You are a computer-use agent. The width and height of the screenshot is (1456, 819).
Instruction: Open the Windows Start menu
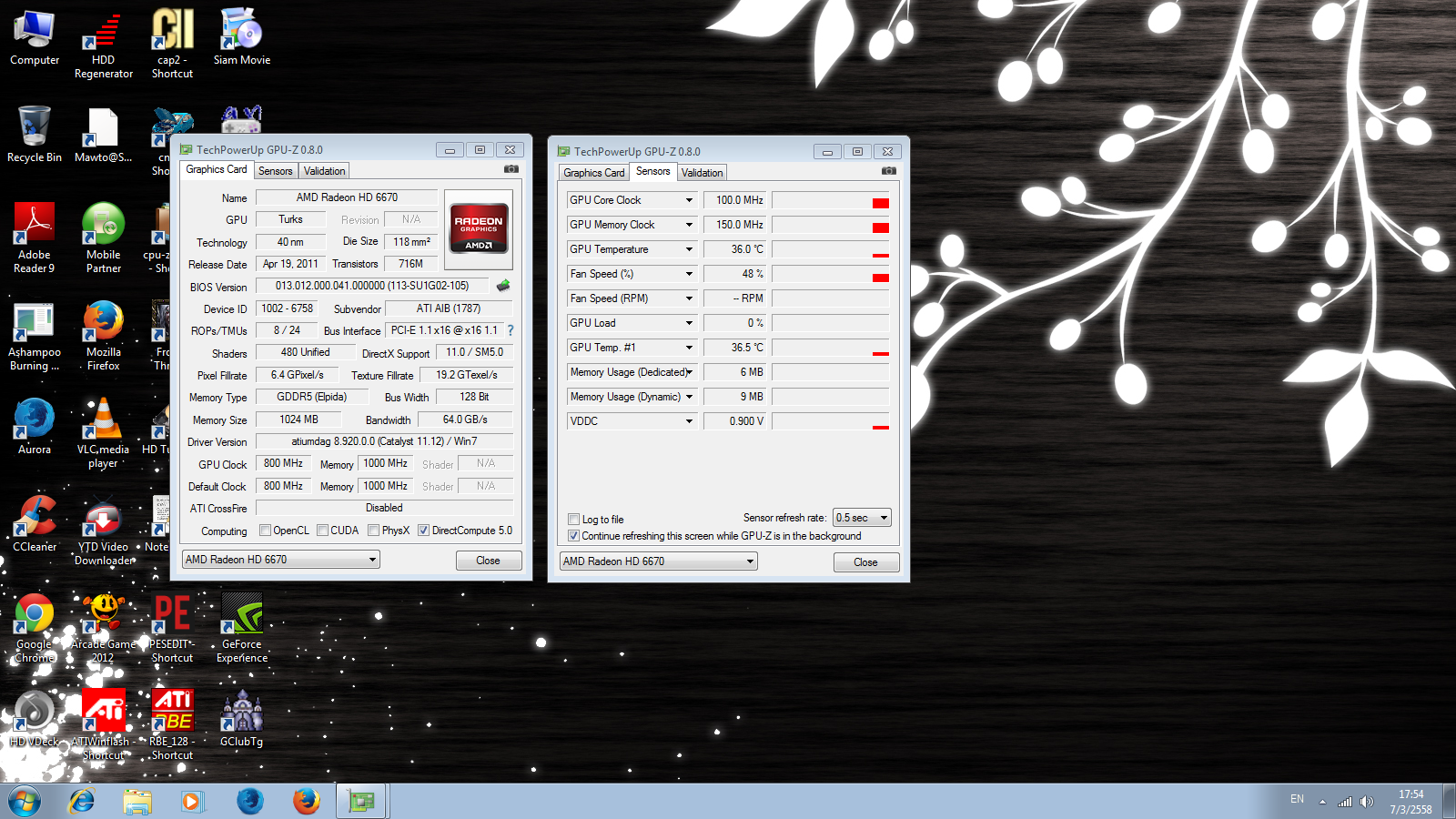(x=25, y=802)
